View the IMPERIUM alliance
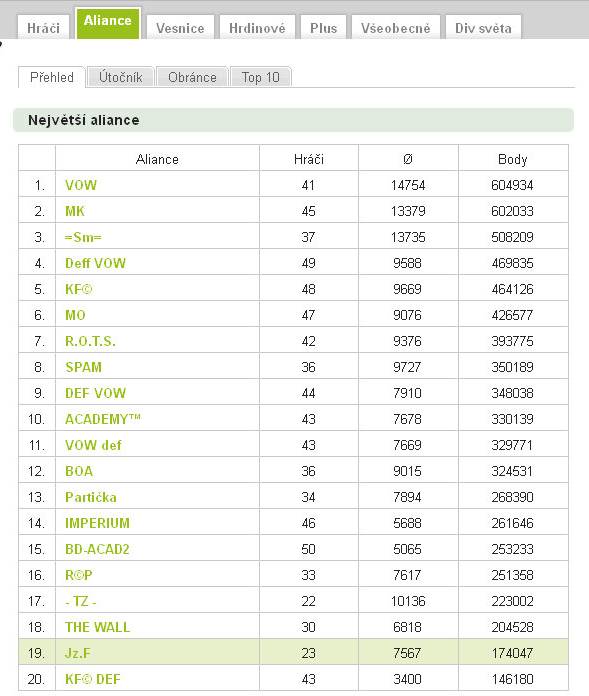The height and width of the screenshot is (696, 589). point(97,523)
